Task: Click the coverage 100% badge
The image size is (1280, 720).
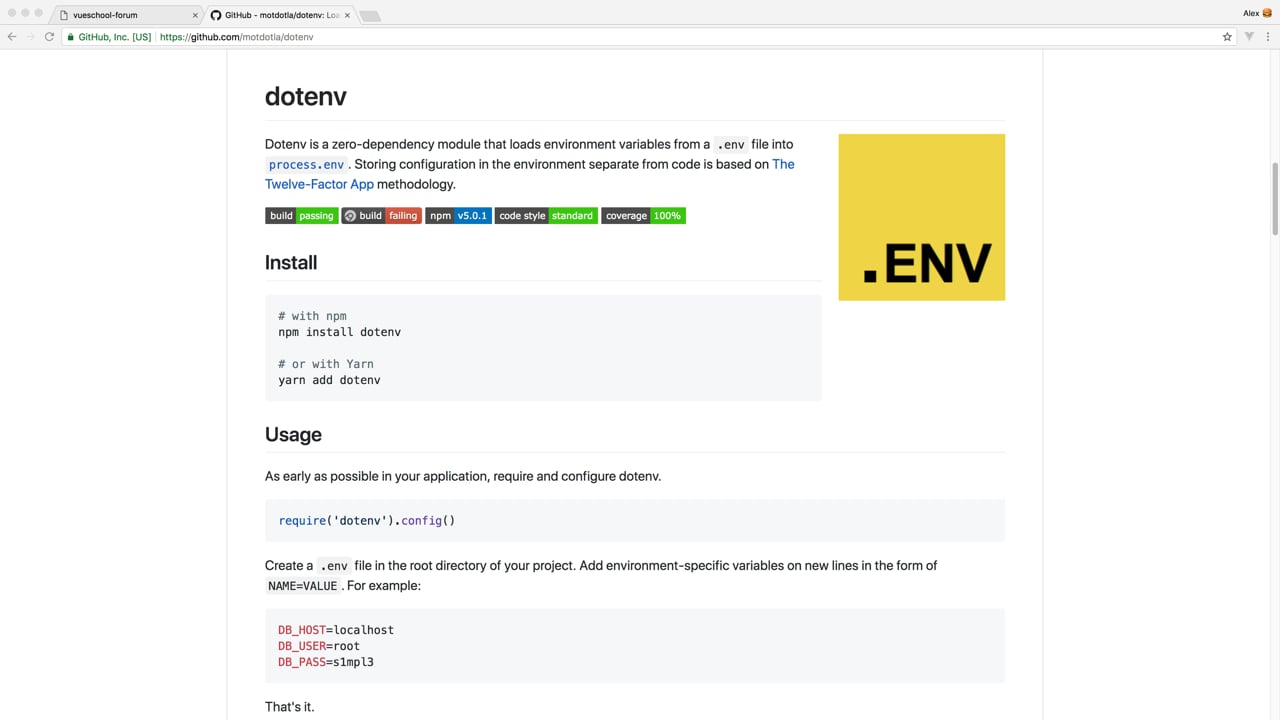Action: coord(643,216)
